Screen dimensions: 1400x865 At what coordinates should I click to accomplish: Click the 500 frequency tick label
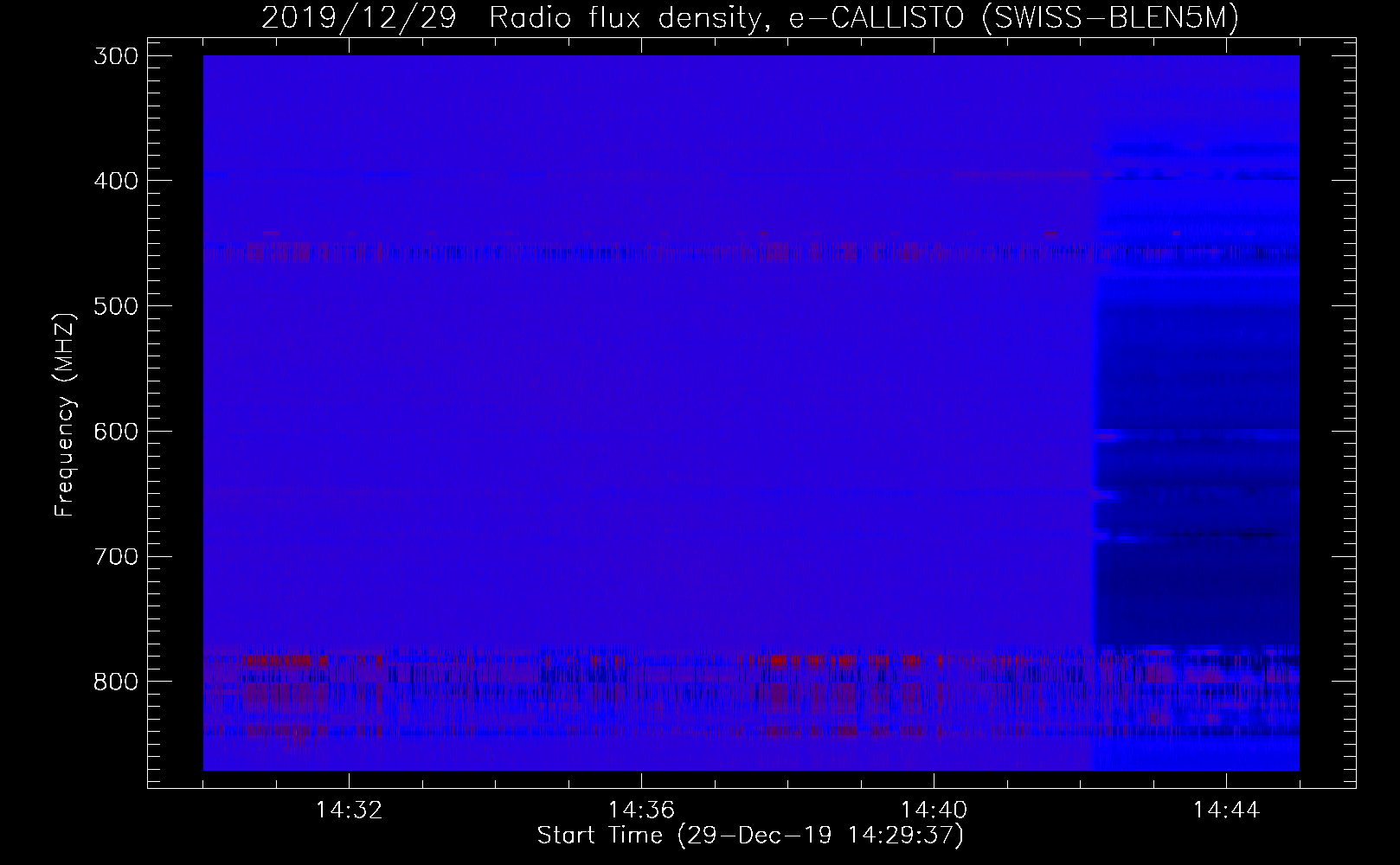pos(114,306)
